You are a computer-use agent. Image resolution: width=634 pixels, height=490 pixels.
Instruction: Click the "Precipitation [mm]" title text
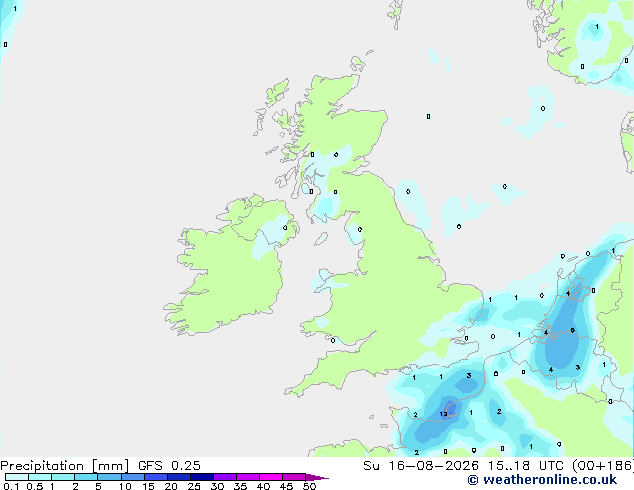click(65, 466)
